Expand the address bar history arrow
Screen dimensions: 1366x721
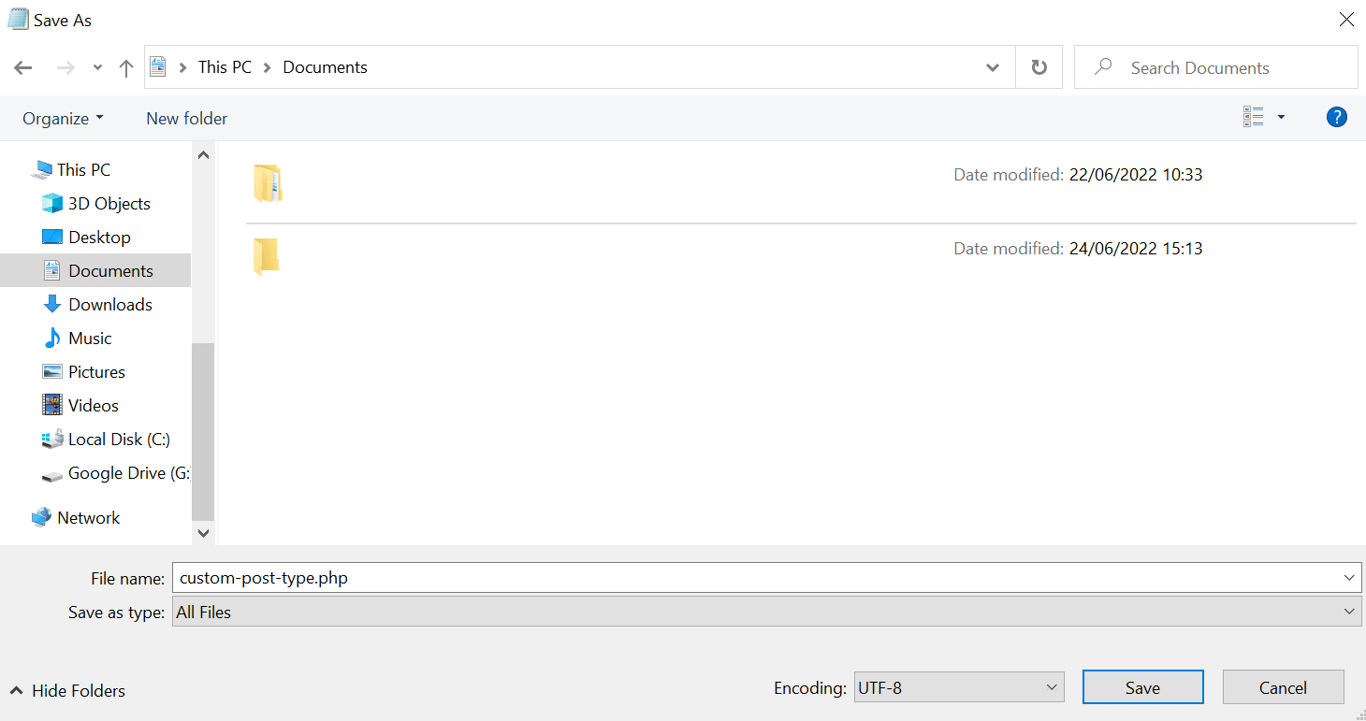pyautogui.click(x=991, y=67)
